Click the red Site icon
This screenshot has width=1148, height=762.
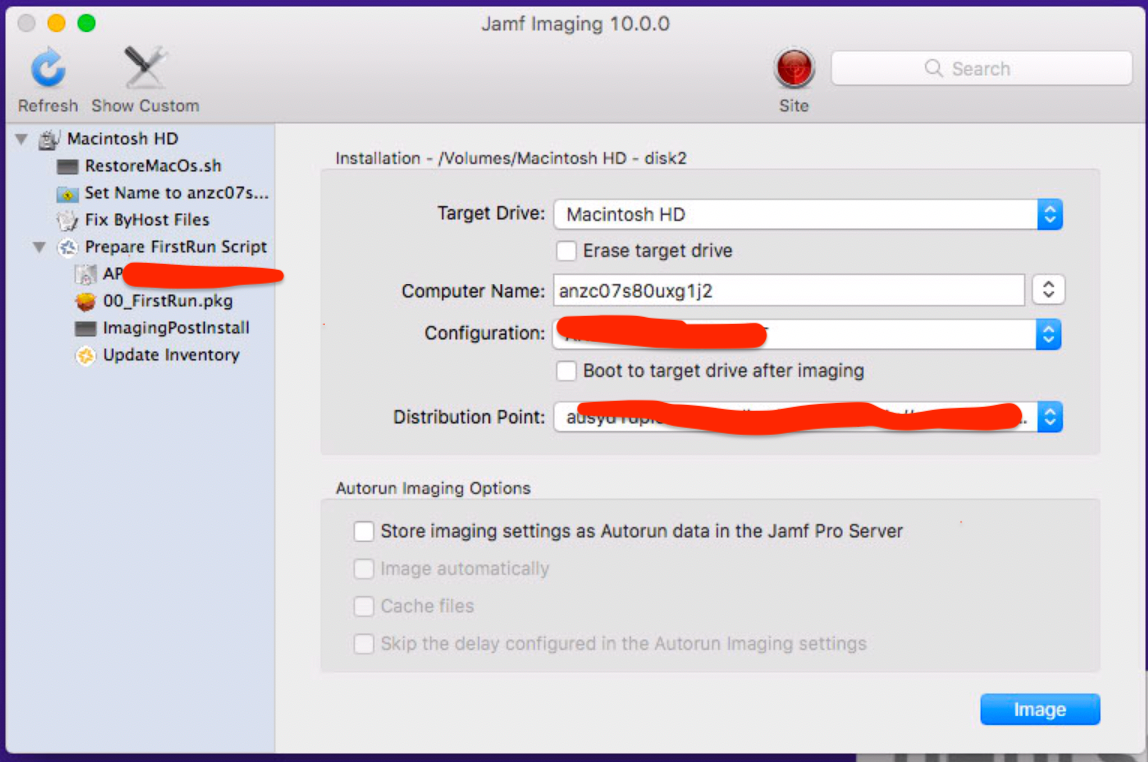[794, 68]
